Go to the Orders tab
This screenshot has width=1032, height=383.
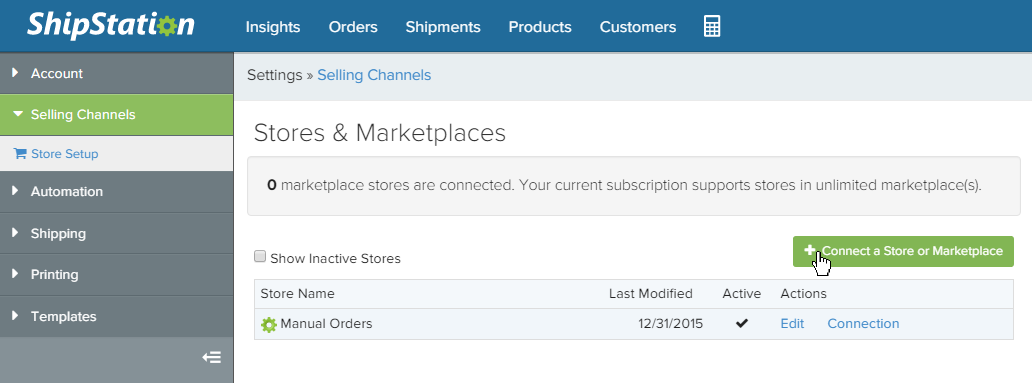point(353,27)
